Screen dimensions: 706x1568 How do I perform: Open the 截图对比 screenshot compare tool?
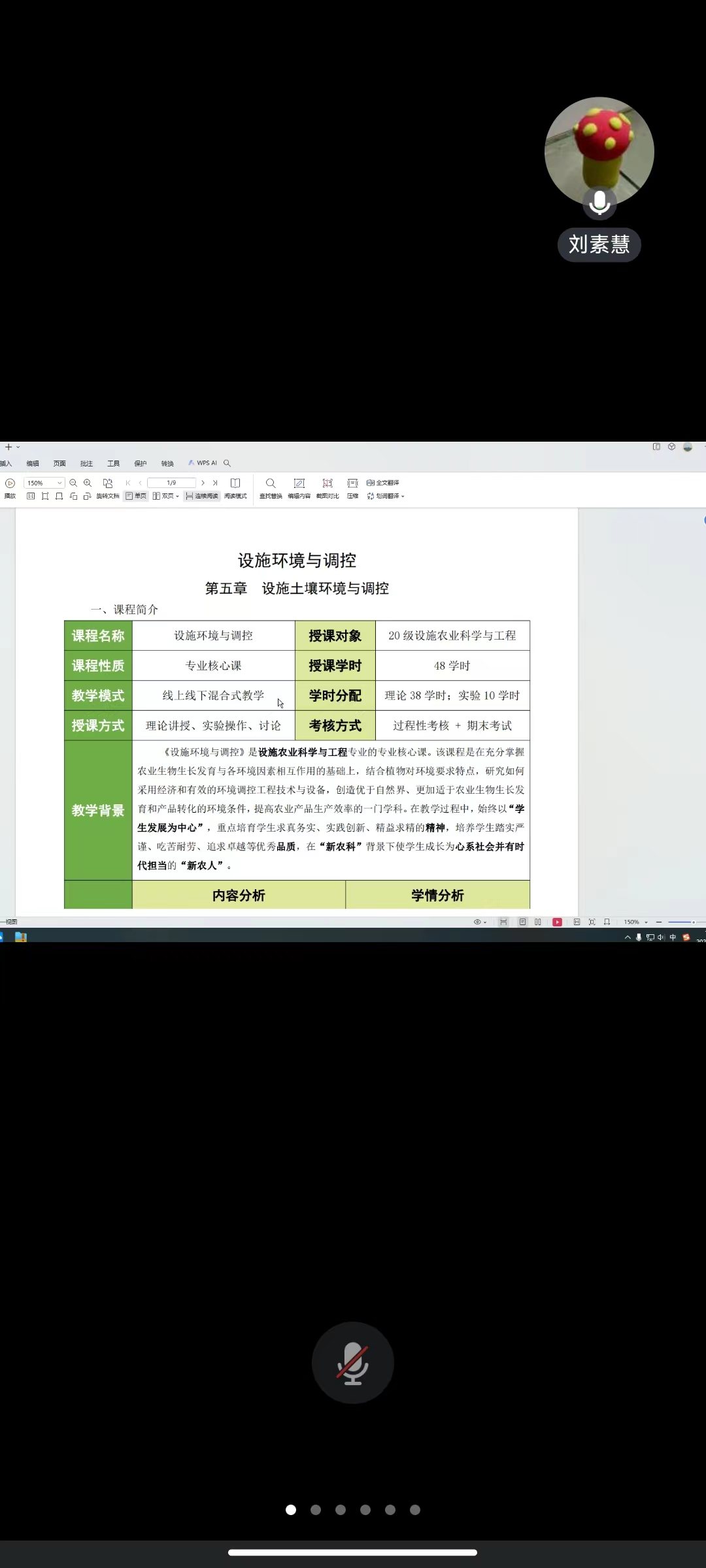pos(328,487)
